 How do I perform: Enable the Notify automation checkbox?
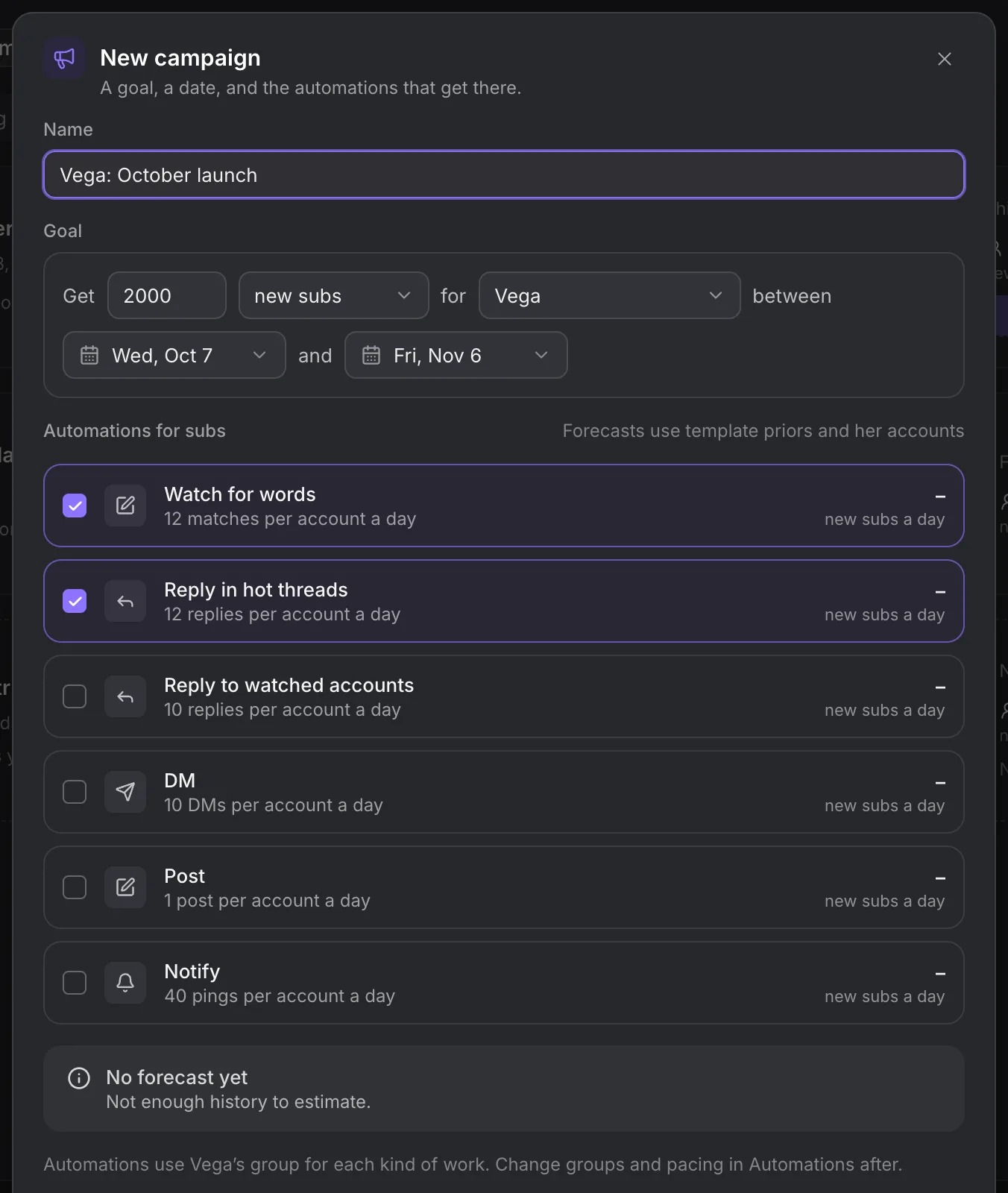click(75, 983)
